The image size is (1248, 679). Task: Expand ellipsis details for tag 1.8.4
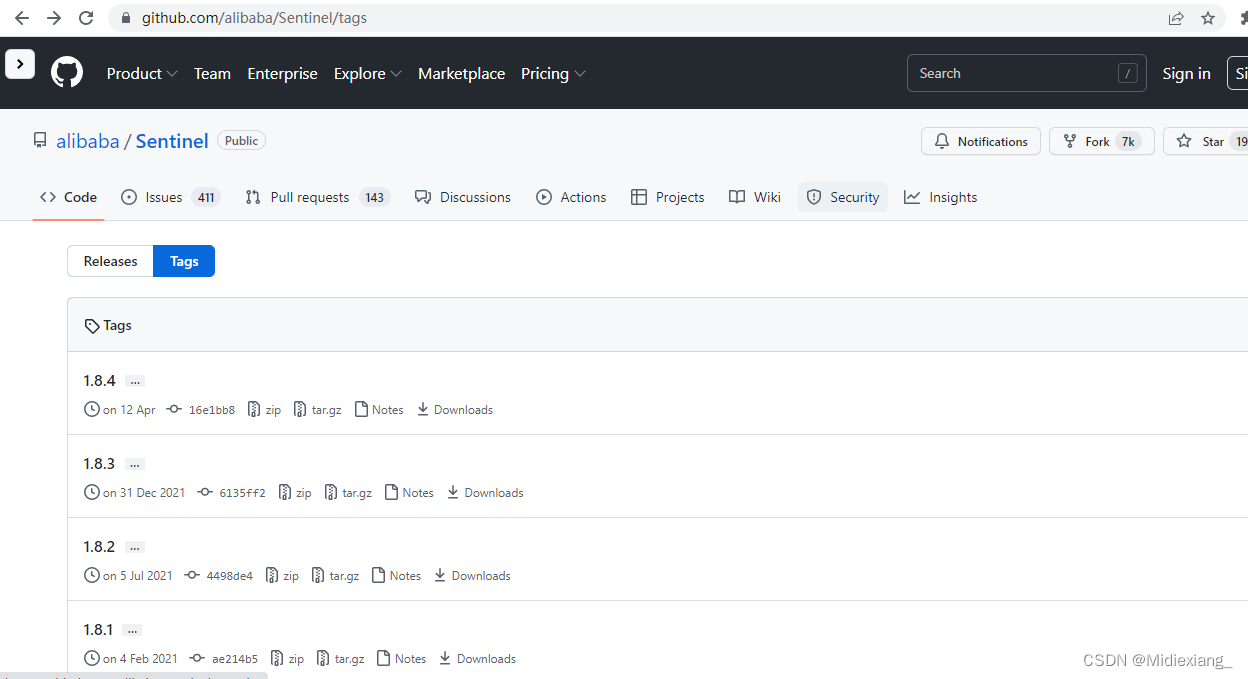pos(135,382)
